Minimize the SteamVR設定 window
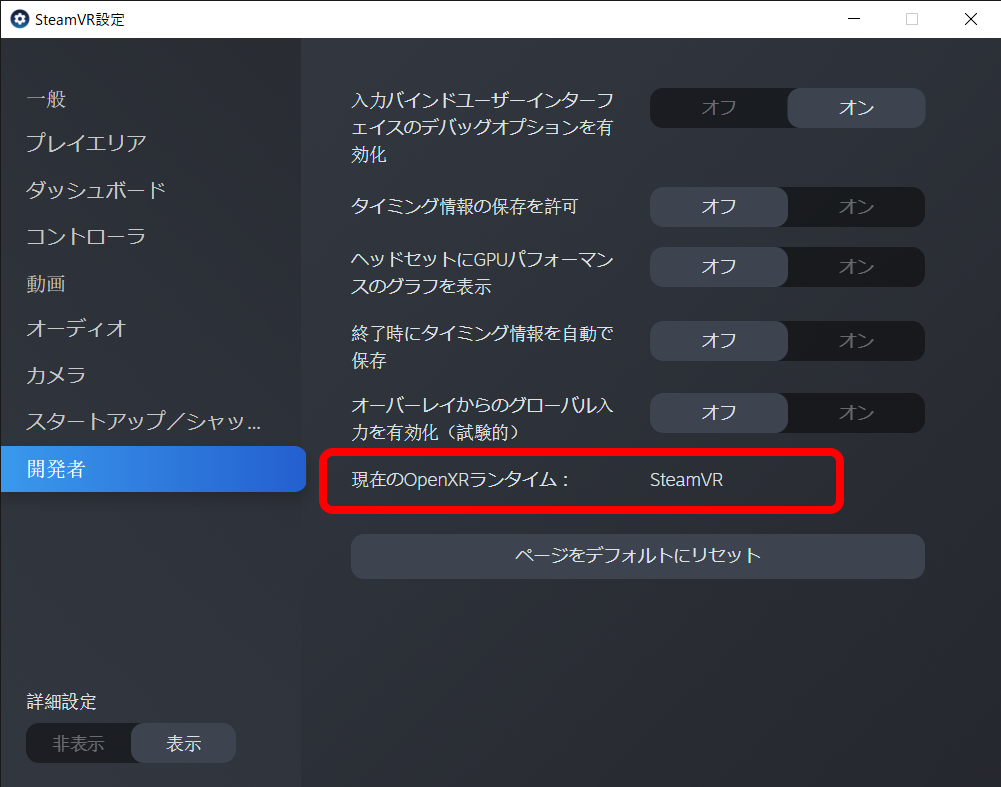The width and height of the screenshot is (1001, 787). point(853,19)
